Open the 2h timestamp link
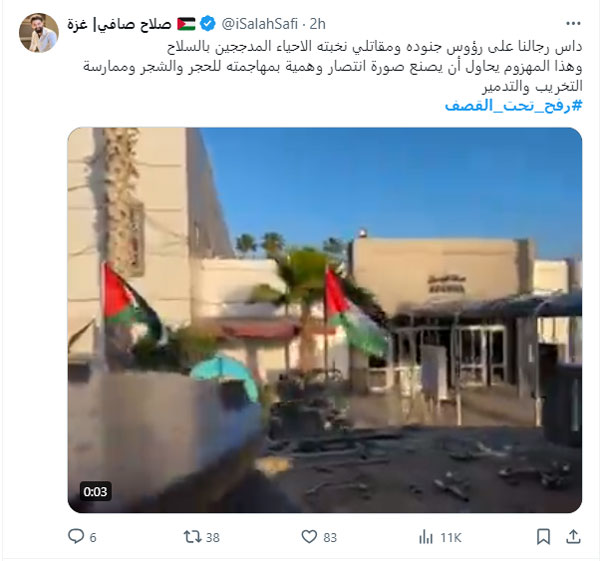The width and height of the screenshot is (600, 561). click(318, 24)
